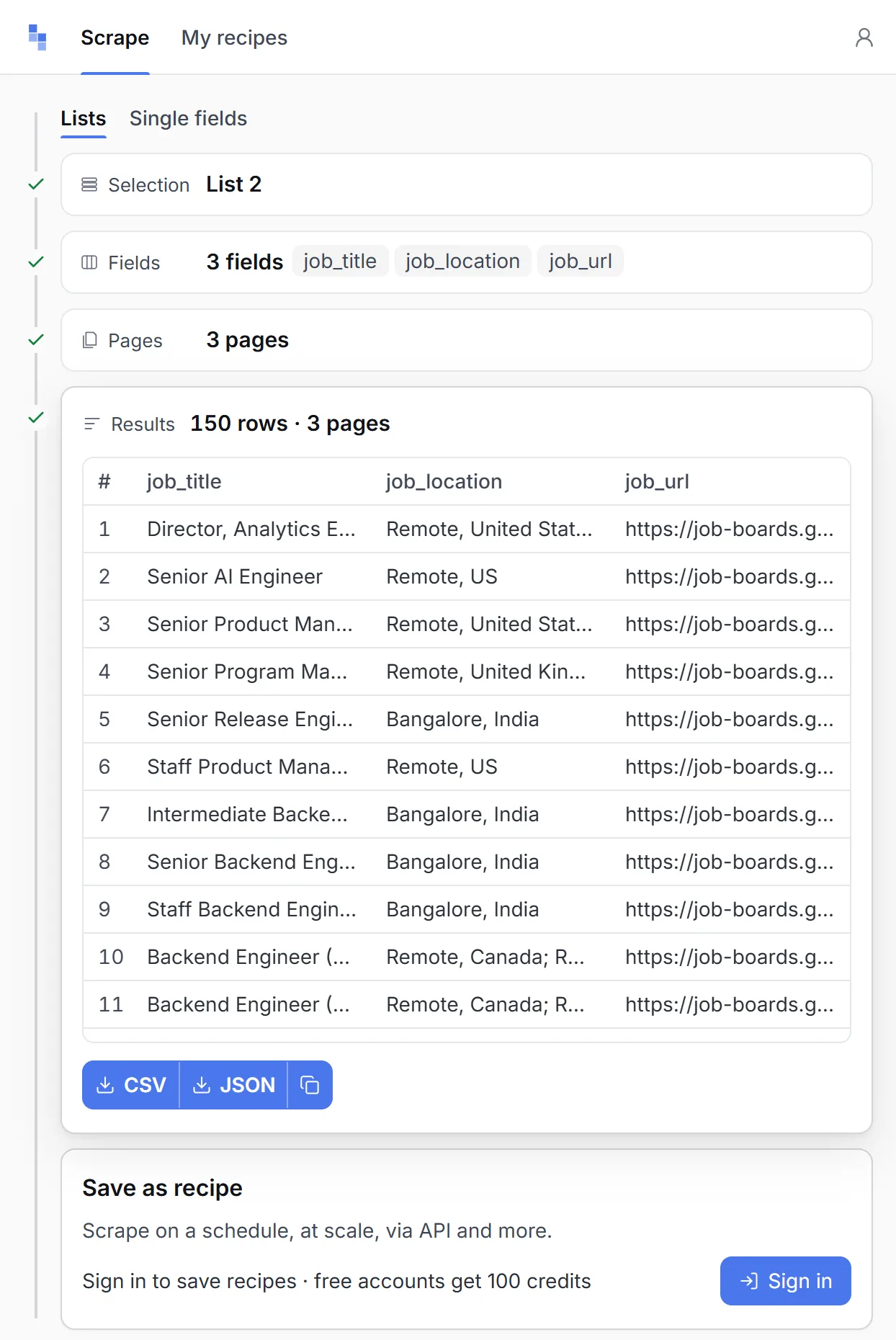Viewport: 896px width, 1340px height.
Task: Select row 11 'Backend Engineer (...' cell
Action: pyautogui.click(x=248, y=1004)
